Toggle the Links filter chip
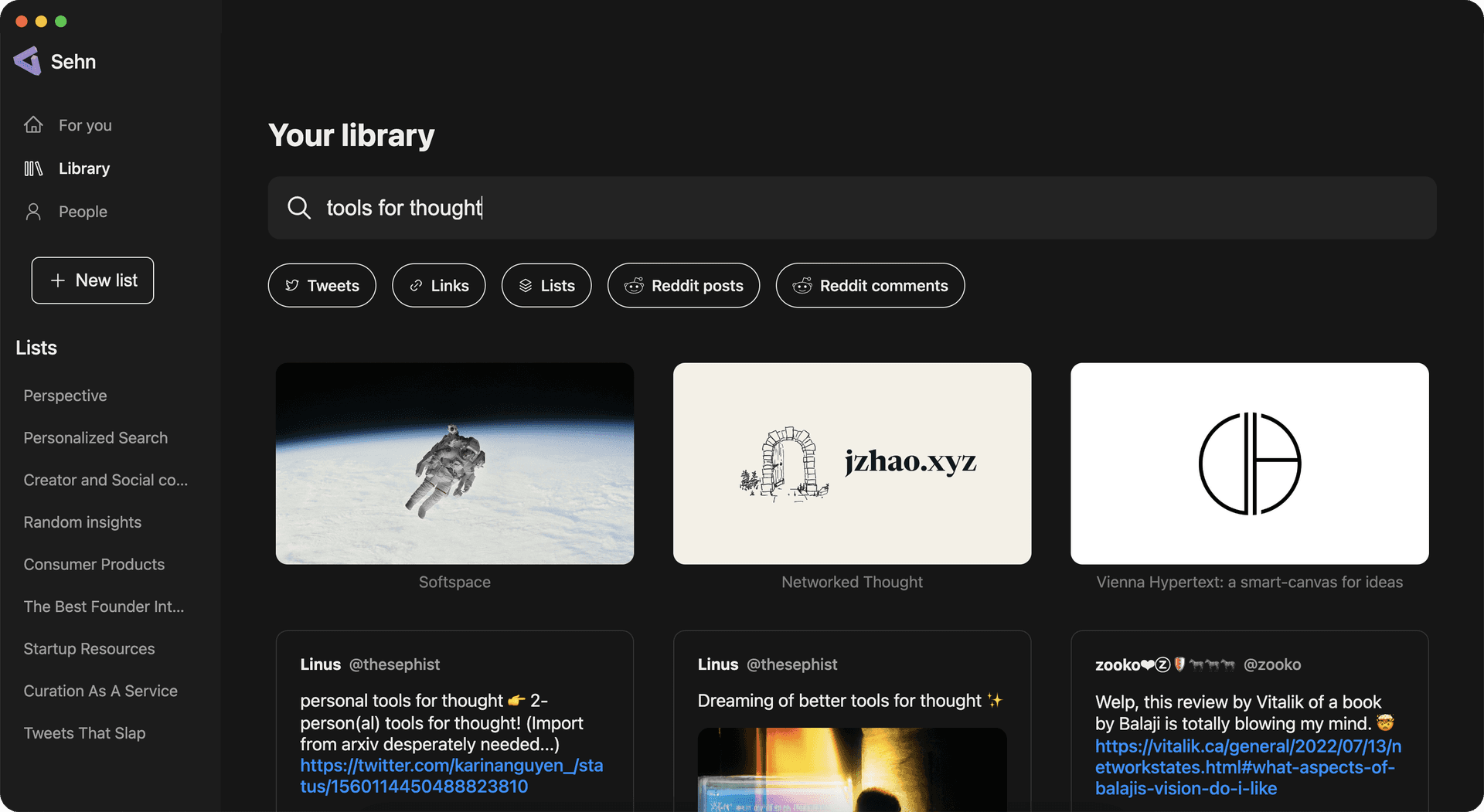The image size is (1484, 812). point(438,286)
